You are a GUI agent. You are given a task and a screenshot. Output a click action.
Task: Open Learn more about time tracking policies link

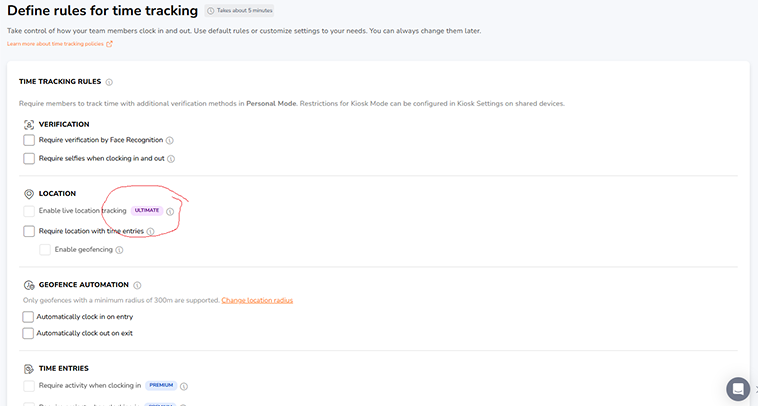tap(60, 44)
